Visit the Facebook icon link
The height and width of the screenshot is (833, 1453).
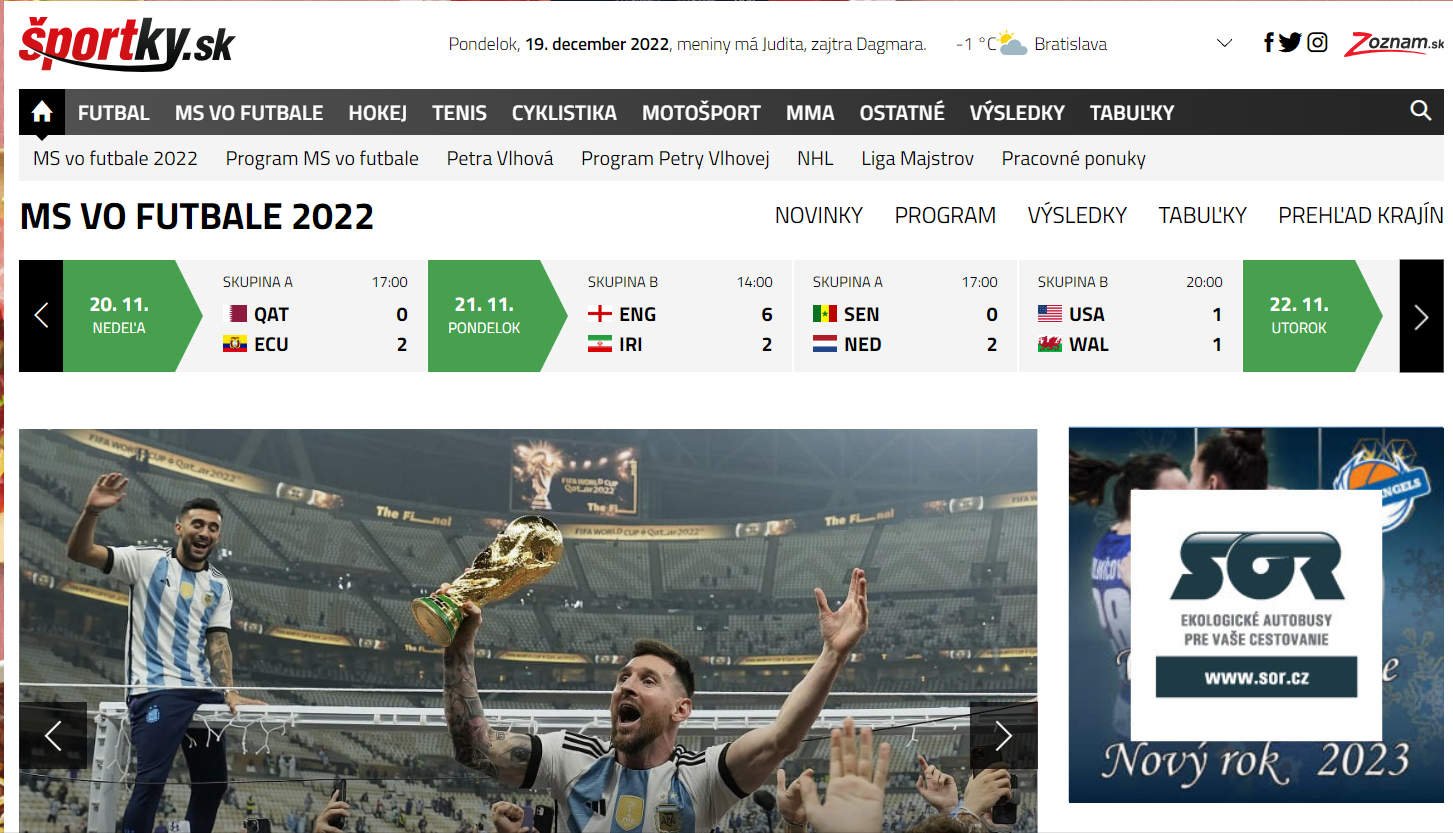pyautogui.click(x=1269, y=43)
